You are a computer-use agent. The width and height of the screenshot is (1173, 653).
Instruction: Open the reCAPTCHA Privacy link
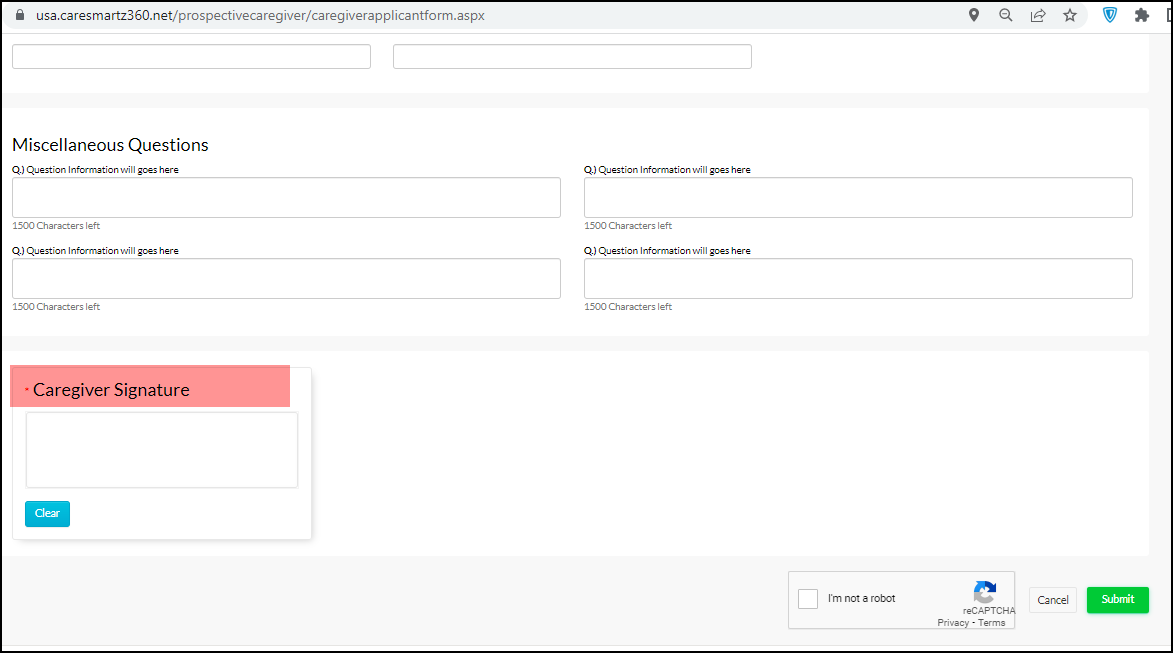[x=952, y=623]
